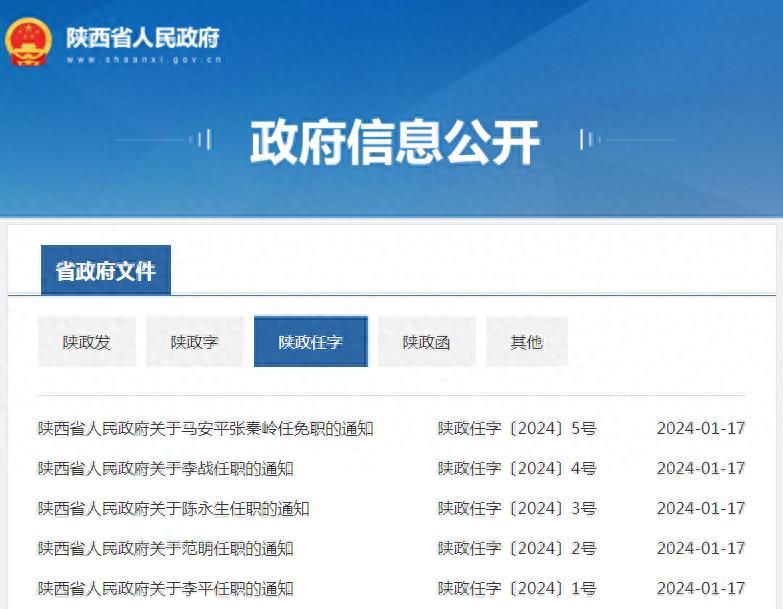
Task: Click the date of the 李战 notice
Action: click(x=700, y=469)
